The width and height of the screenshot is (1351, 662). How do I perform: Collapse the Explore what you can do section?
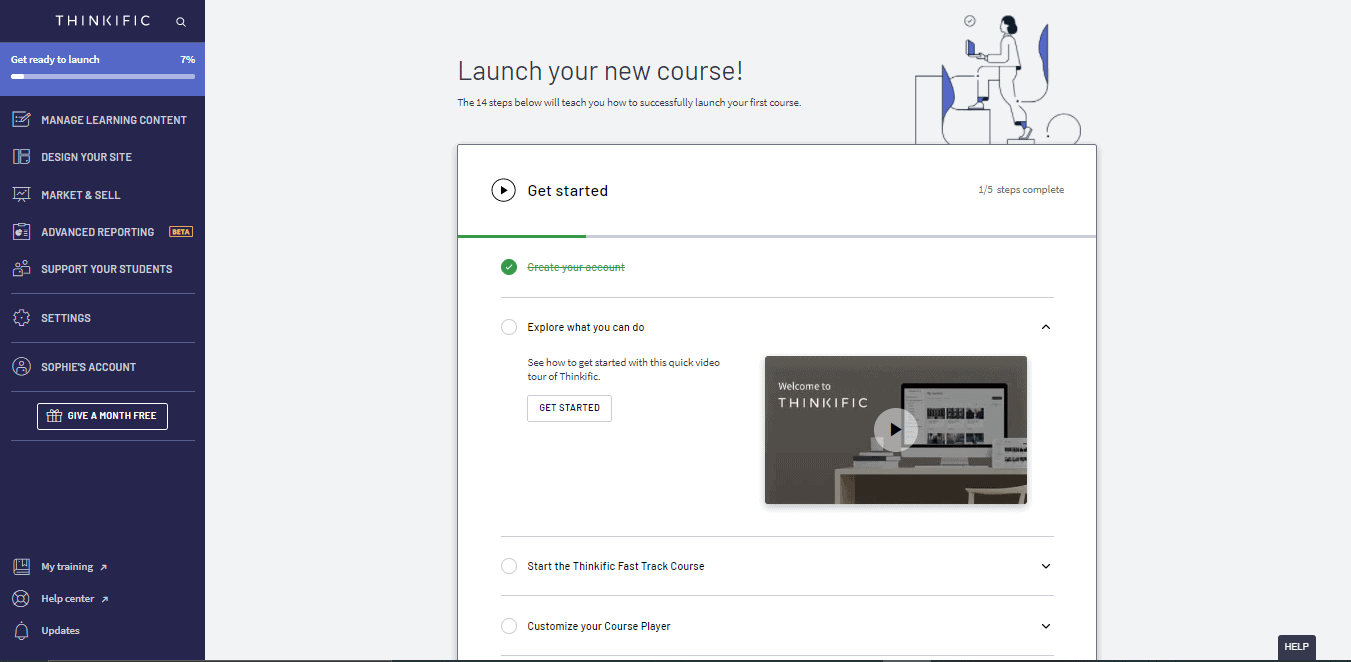pos(1046,327)
